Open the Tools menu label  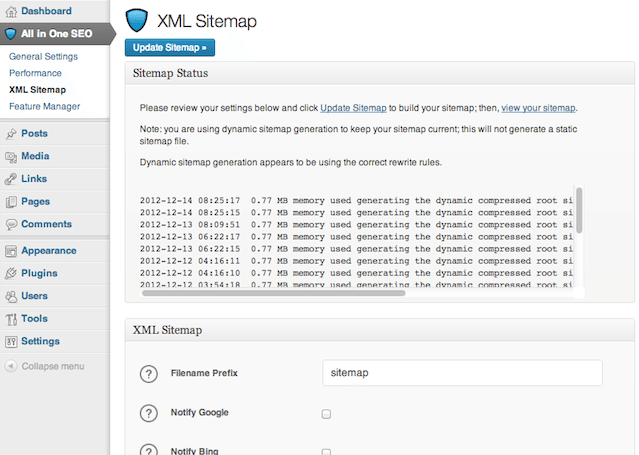click(x=34, y=318)
